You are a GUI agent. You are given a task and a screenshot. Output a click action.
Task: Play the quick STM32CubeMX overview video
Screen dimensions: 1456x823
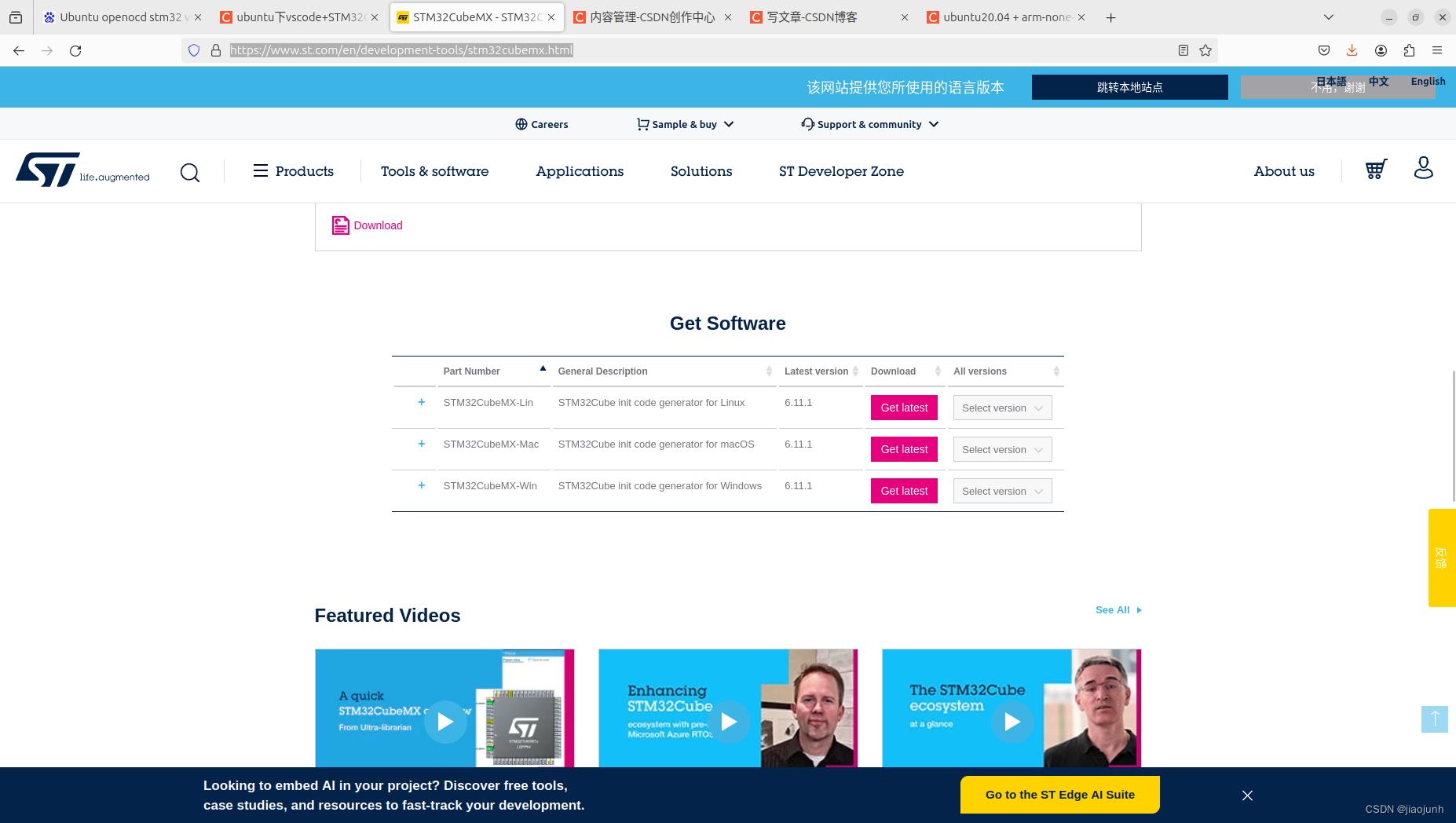tap(445, 722)
